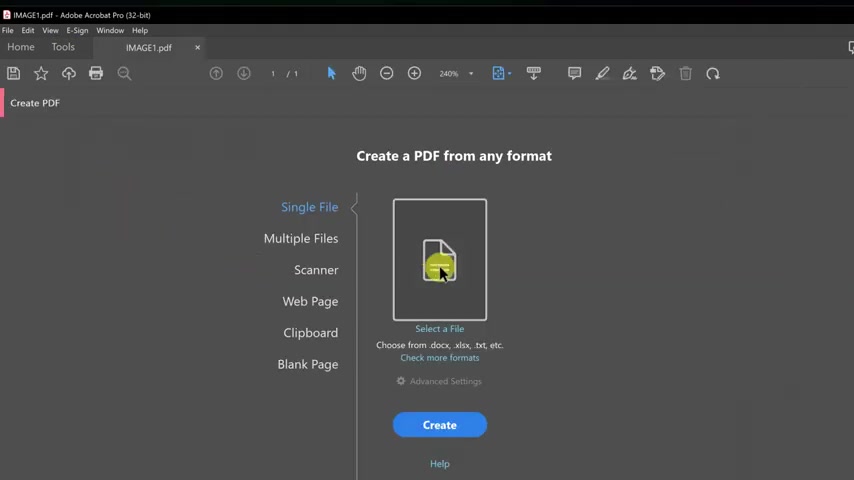
Task: Go to next page arrow icon
Action: (244, 74)
